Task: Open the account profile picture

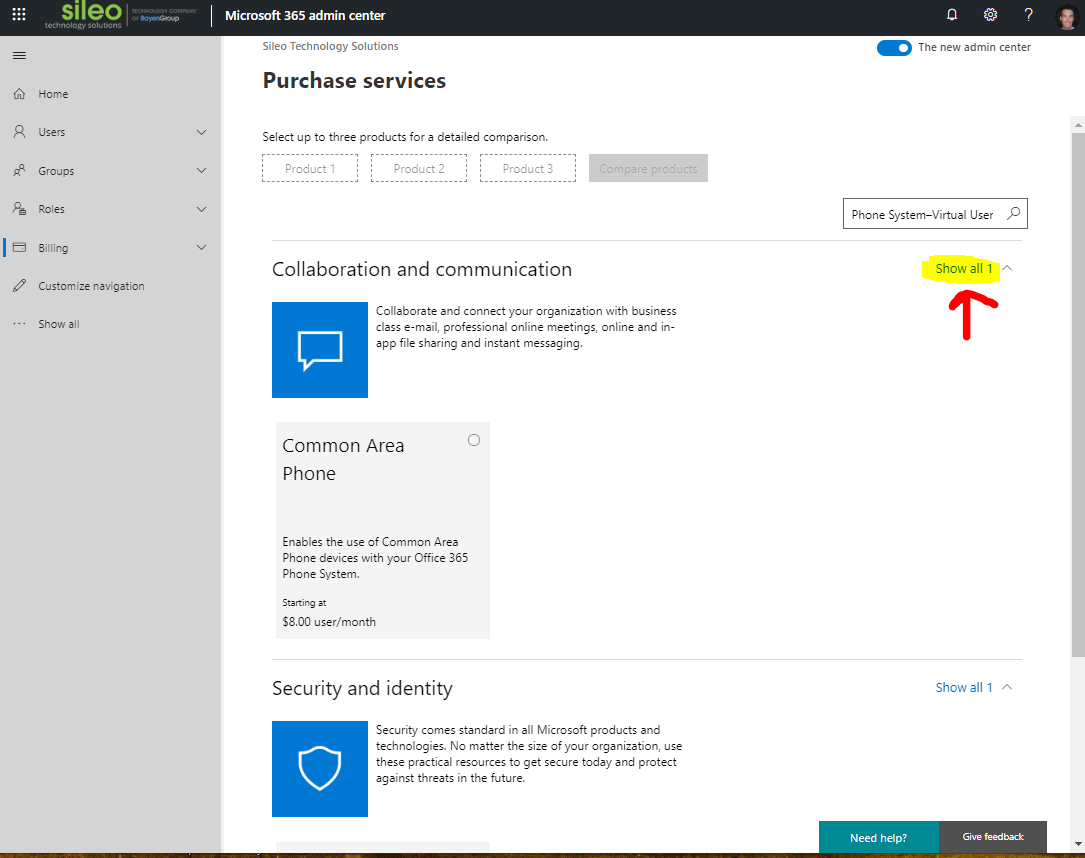Action: (1067, 15)
